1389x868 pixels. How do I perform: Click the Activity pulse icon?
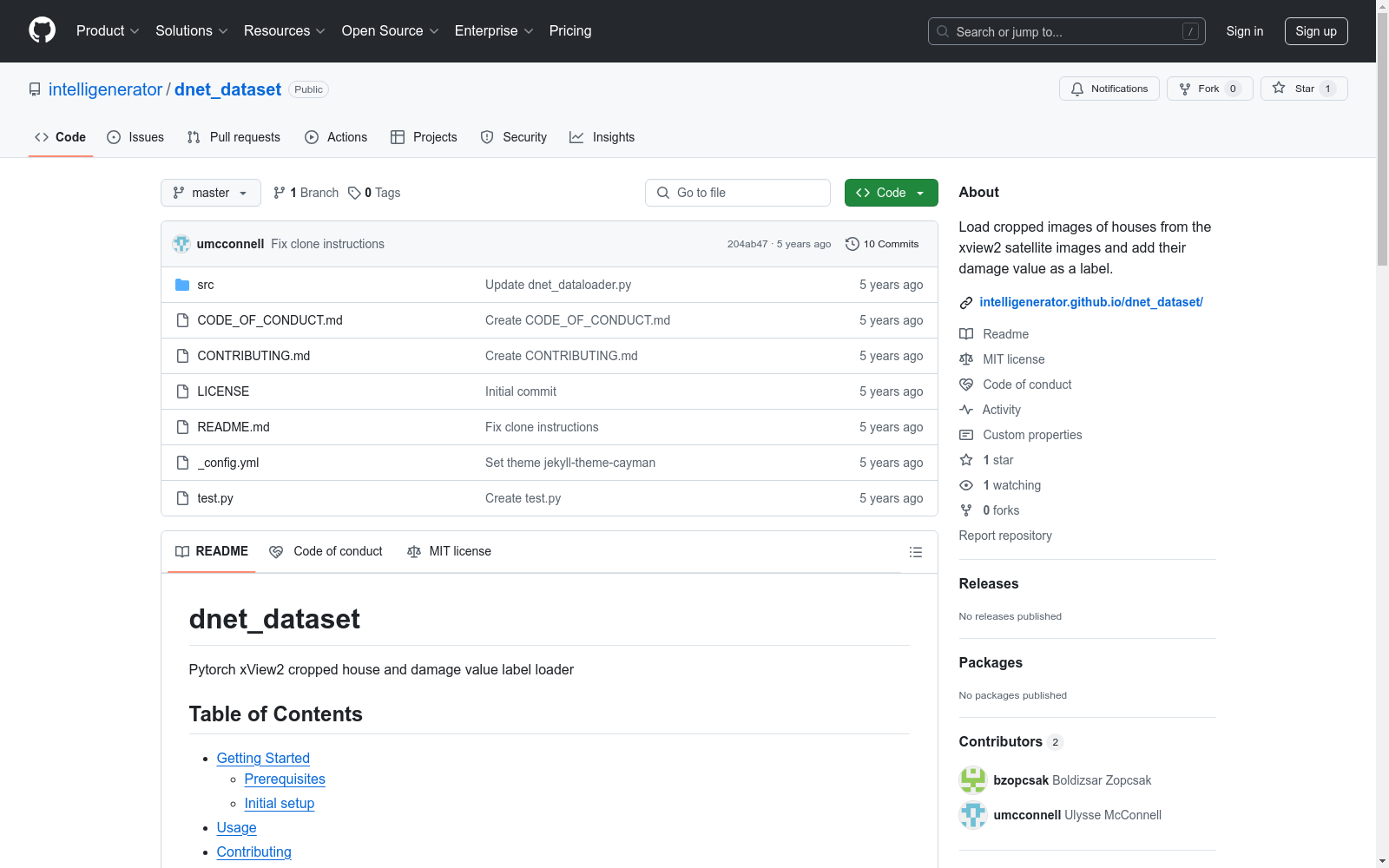[x=966, y=410]
